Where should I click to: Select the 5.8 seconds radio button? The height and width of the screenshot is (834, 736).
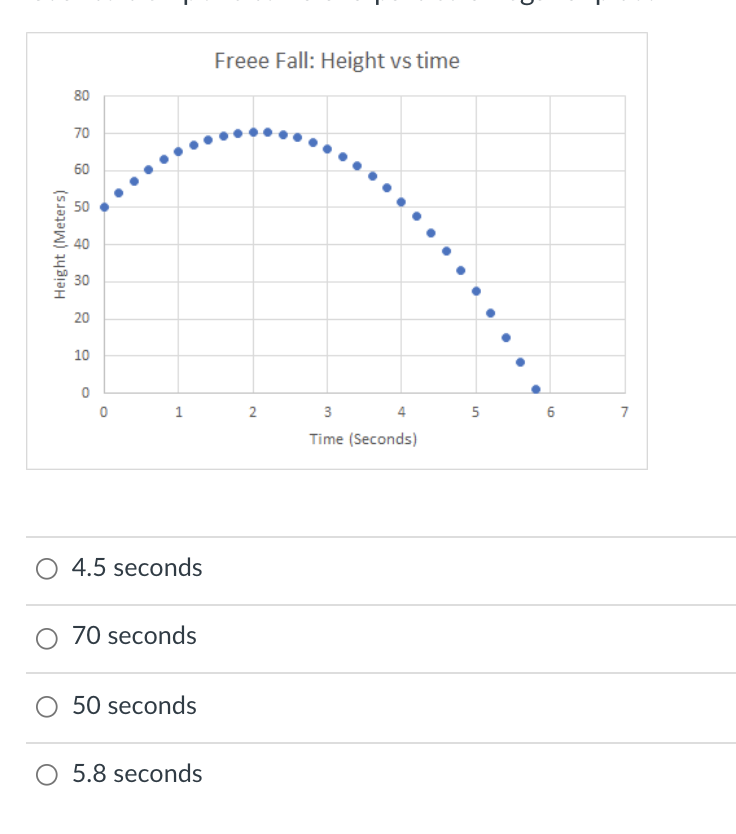(x=46, y=774)
